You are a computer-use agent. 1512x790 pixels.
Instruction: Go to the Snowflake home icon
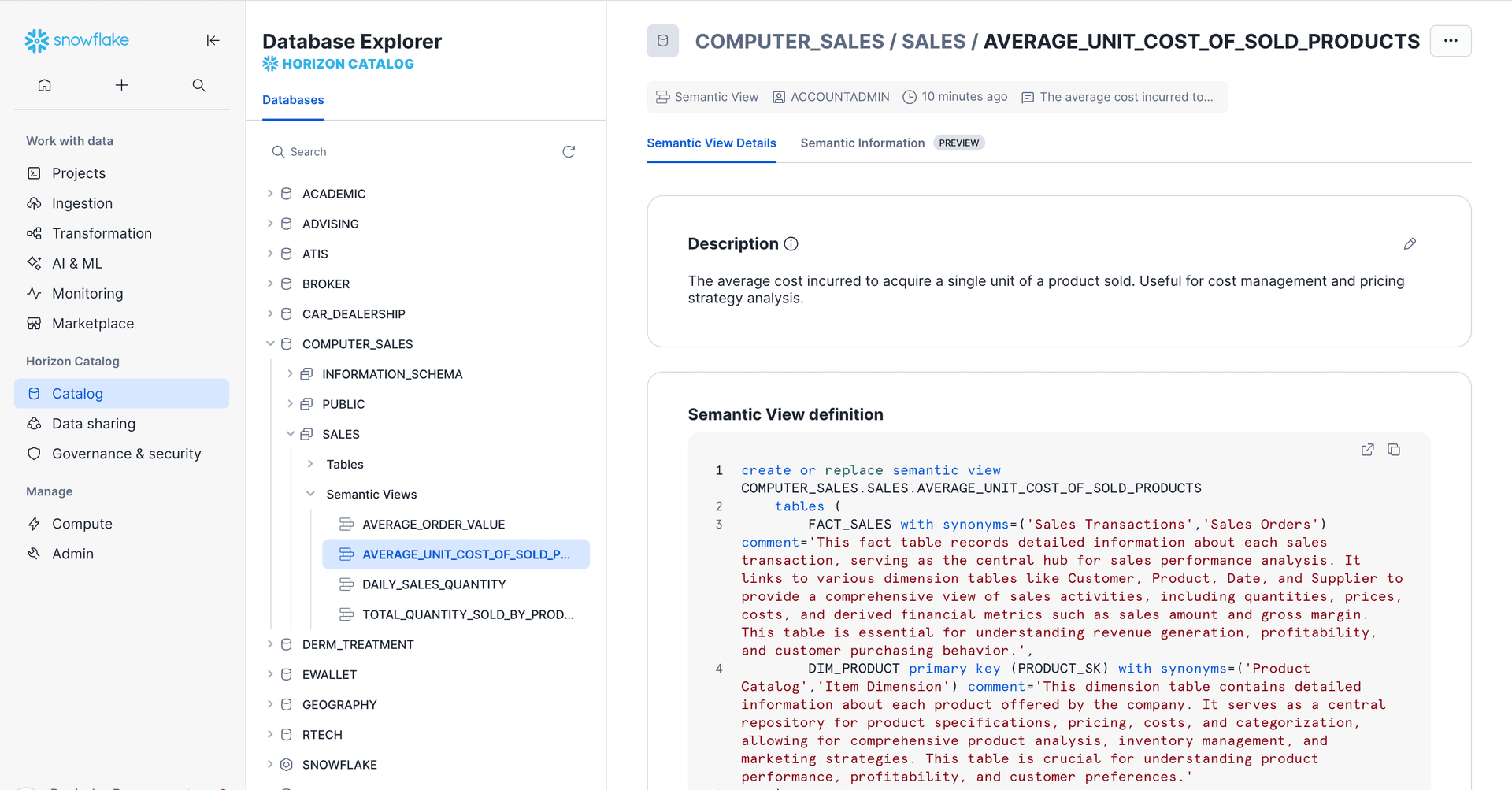tap(45, 85)
